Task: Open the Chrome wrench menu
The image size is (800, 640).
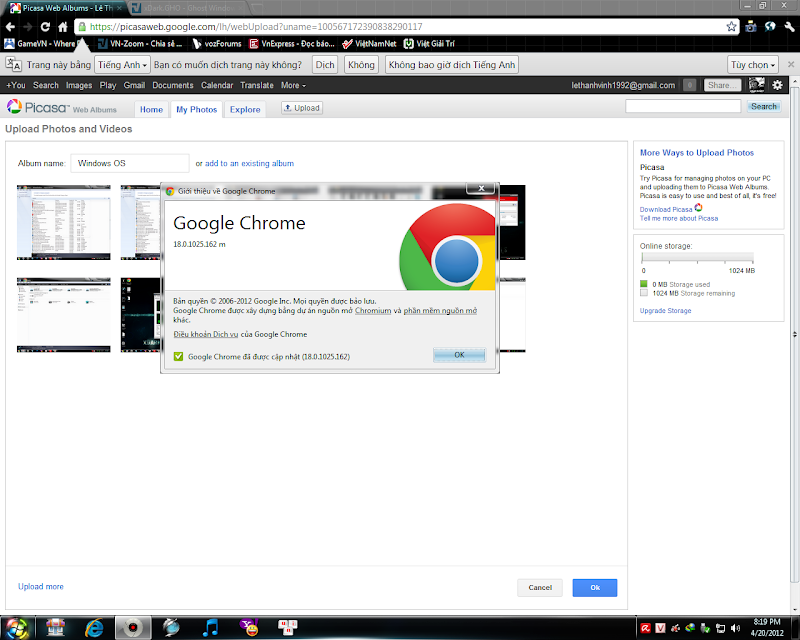Action: 789,27
